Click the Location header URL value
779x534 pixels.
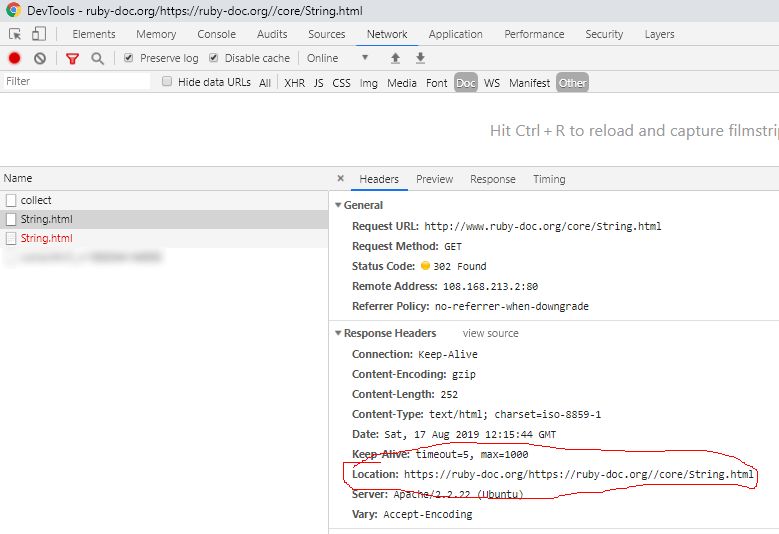tap(578, 474)
